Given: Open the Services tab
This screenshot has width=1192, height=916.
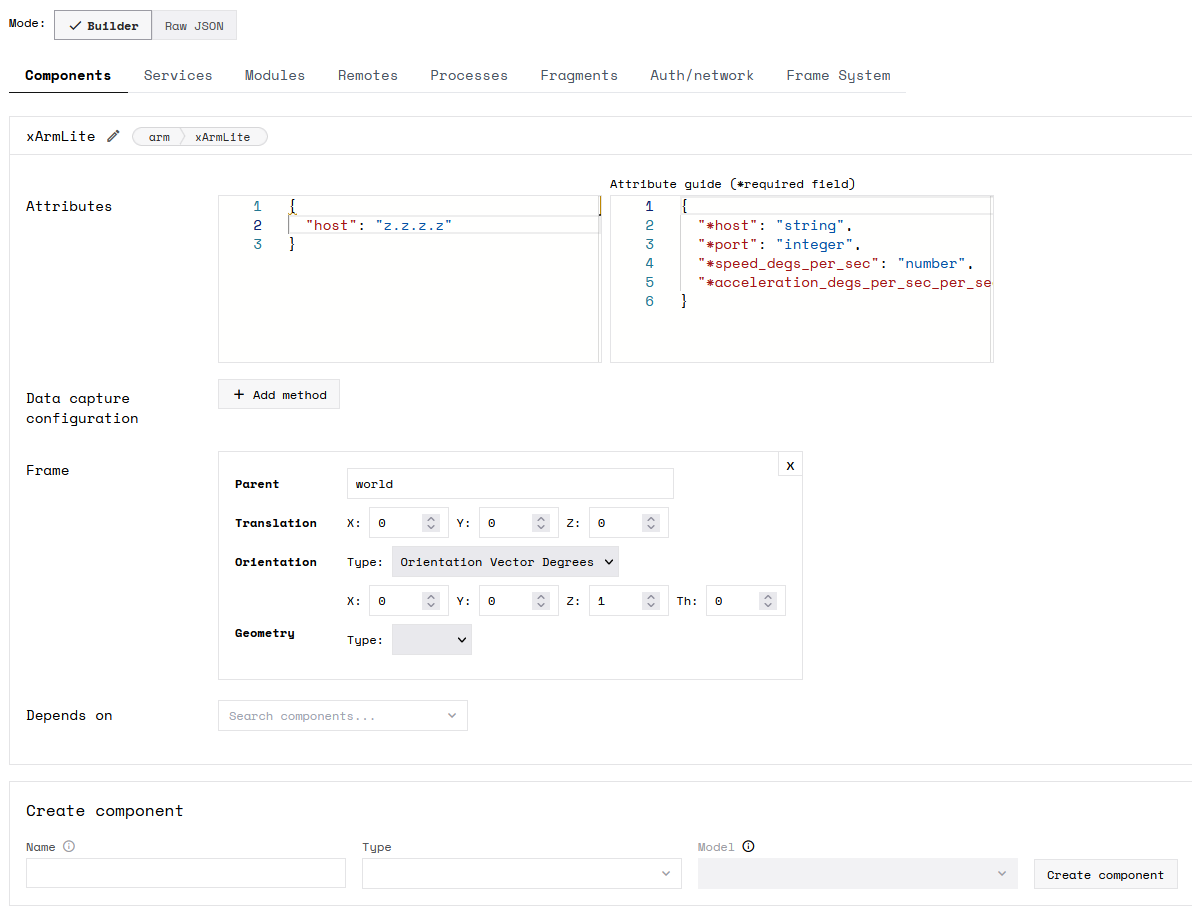Looking at the screenshot, I should [x=178, y=75].
